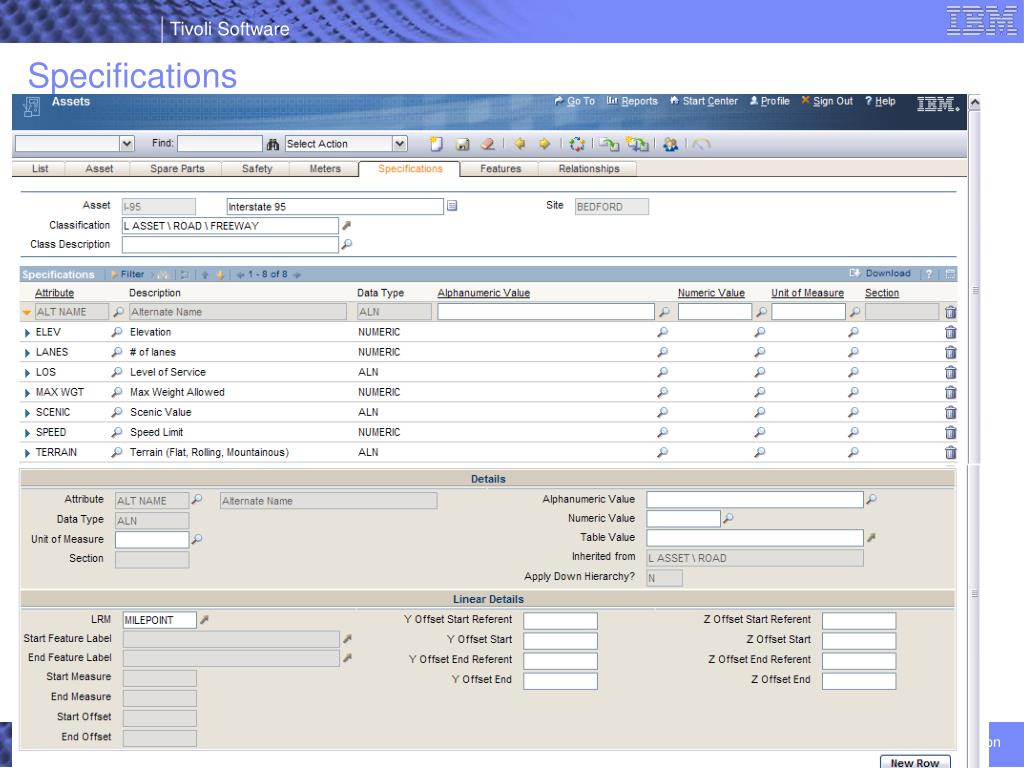The image size is (1024, 768).
Task: Click the Profile link
Action: (769, 101)
